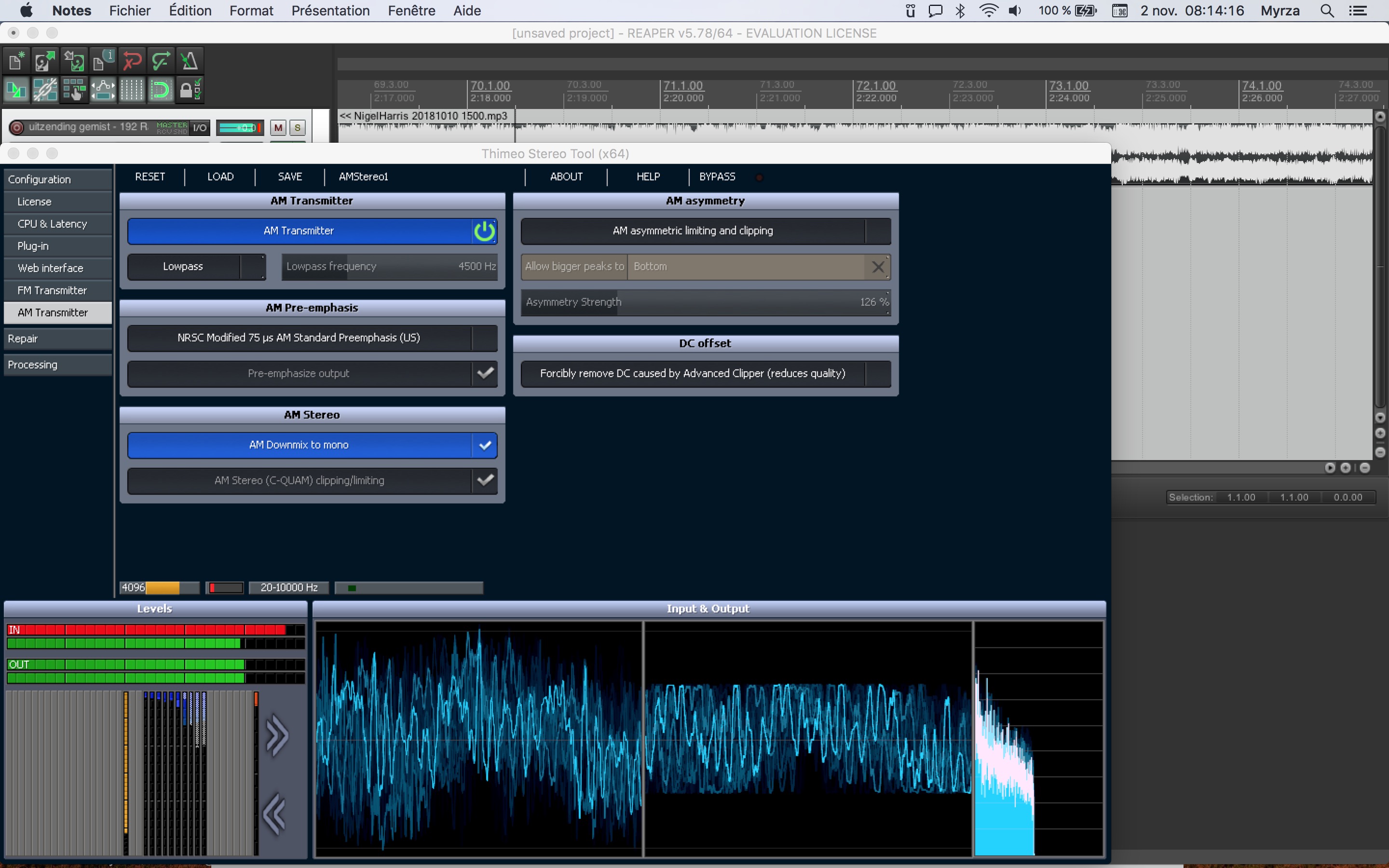
Task: Click the vertical zoom-in plus button in REAPER
Action: [x=1380, y=433]
